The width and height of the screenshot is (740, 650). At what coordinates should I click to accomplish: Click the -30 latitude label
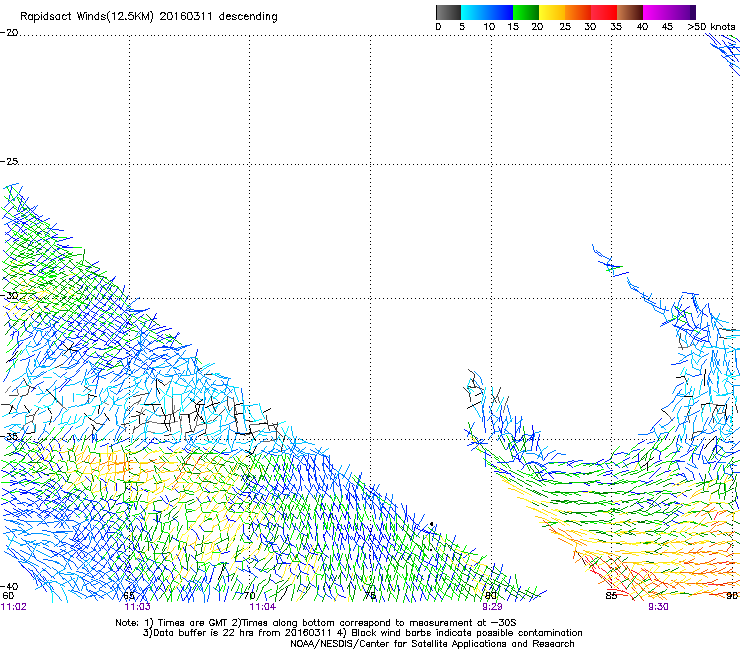coord(9,295)
